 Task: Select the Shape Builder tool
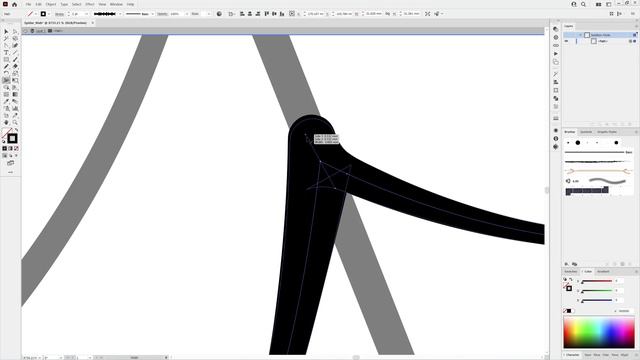(x=6, y=87)
